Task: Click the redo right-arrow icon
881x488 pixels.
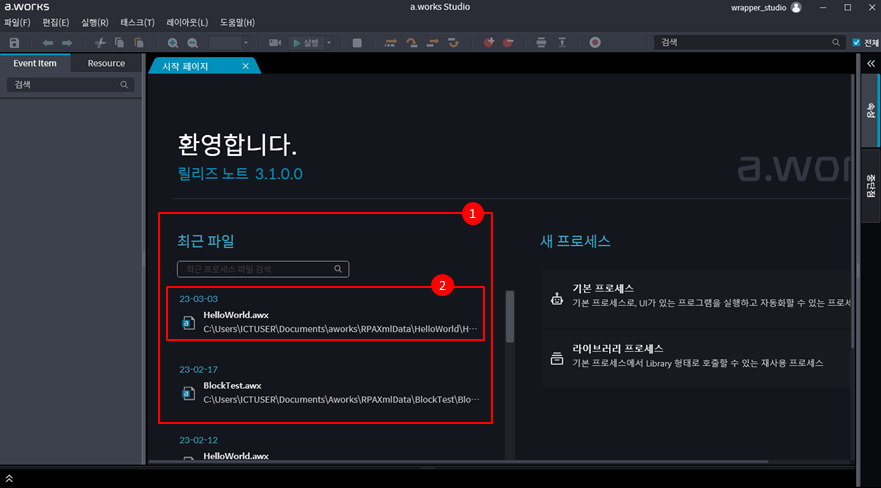Action: click(x=67, y=43)
